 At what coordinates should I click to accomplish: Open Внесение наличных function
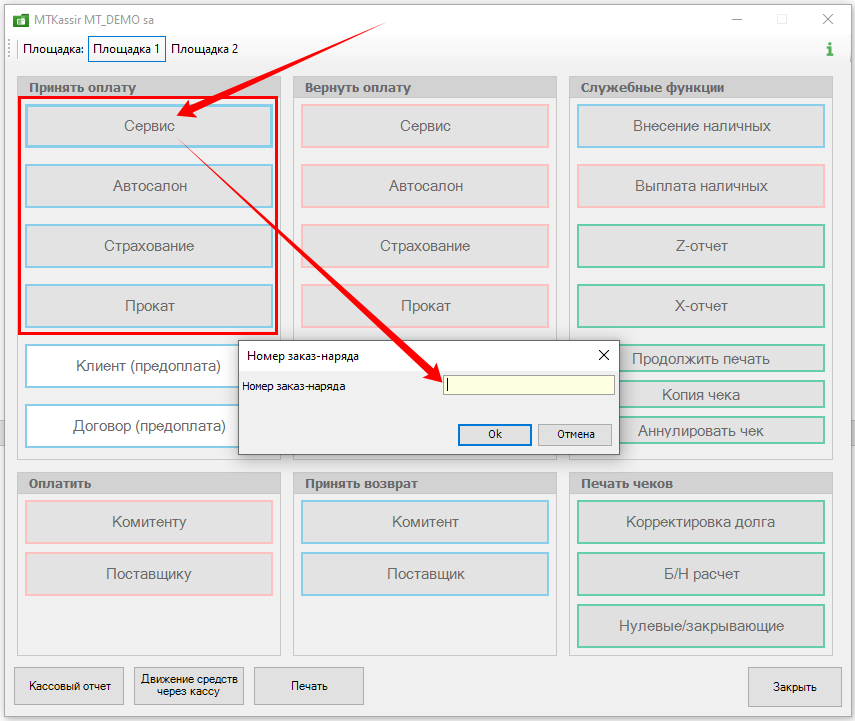(x=701, y=126)
